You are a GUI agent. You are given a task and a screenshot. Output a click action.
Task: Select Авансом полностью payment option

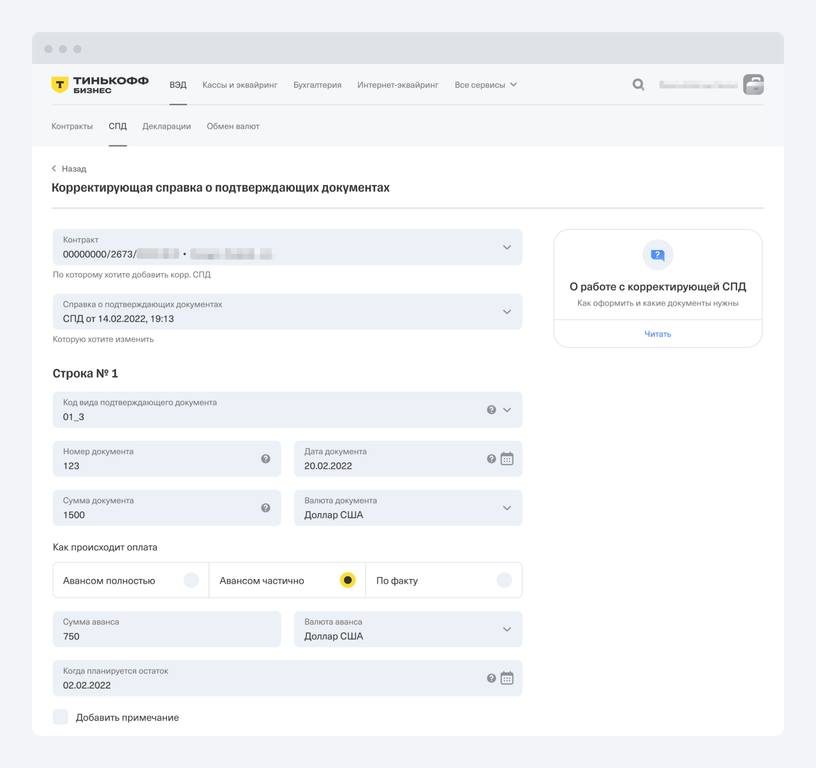191,580
